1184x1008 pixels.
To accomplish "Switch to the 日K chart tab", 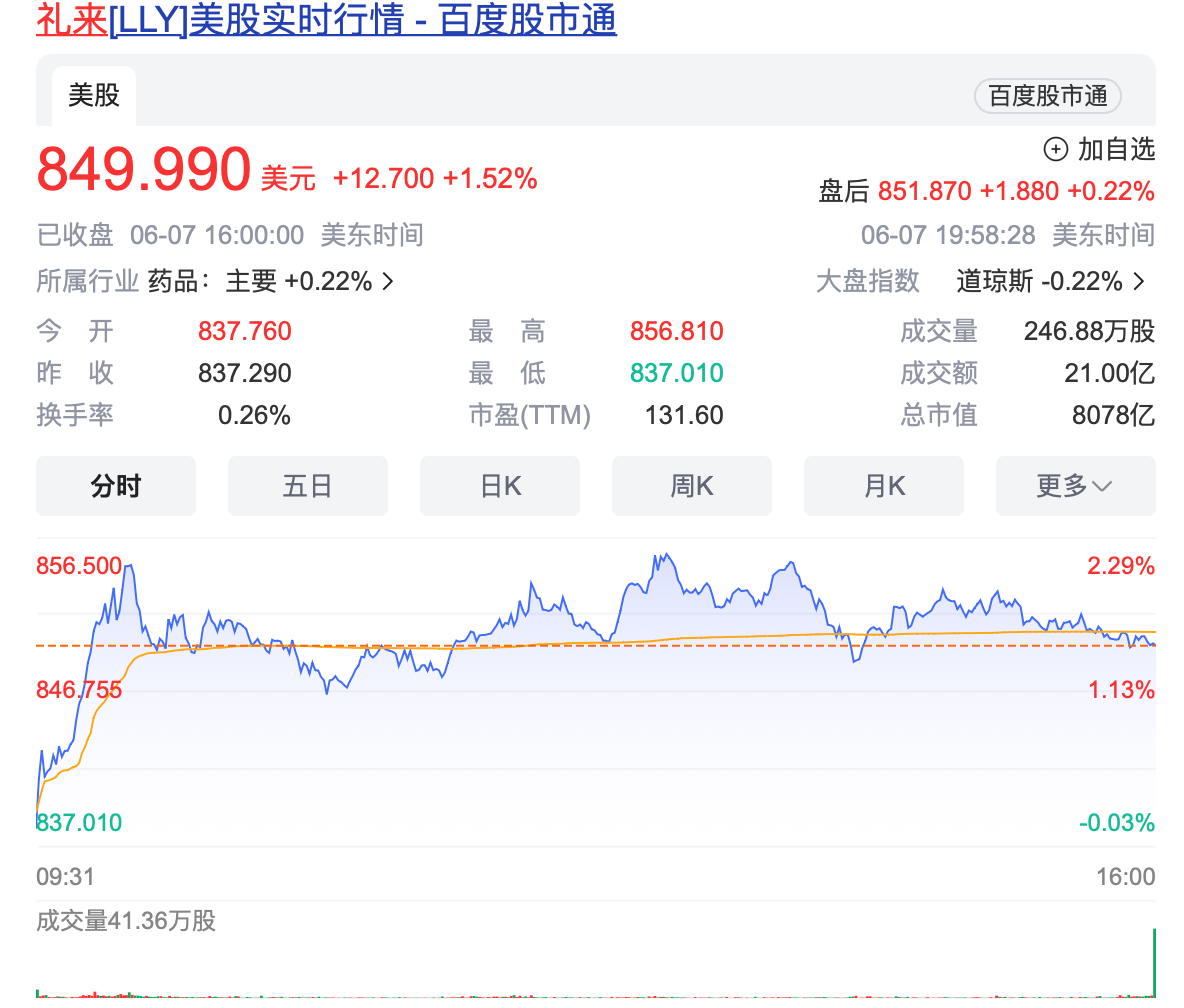I will (500, 486).
